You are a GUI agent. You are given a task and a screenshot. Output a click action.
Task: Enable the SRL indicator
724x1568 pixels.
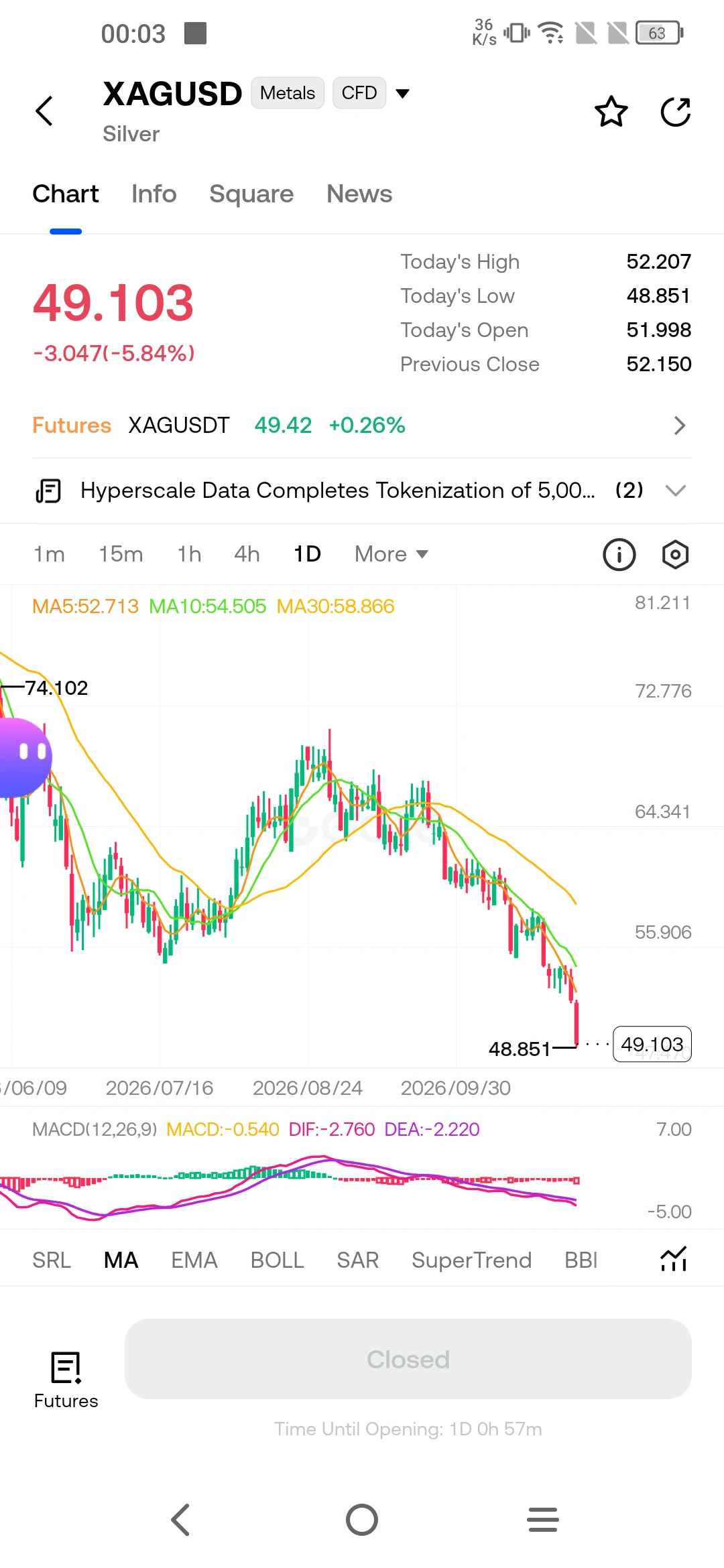tap(52, 1260)
